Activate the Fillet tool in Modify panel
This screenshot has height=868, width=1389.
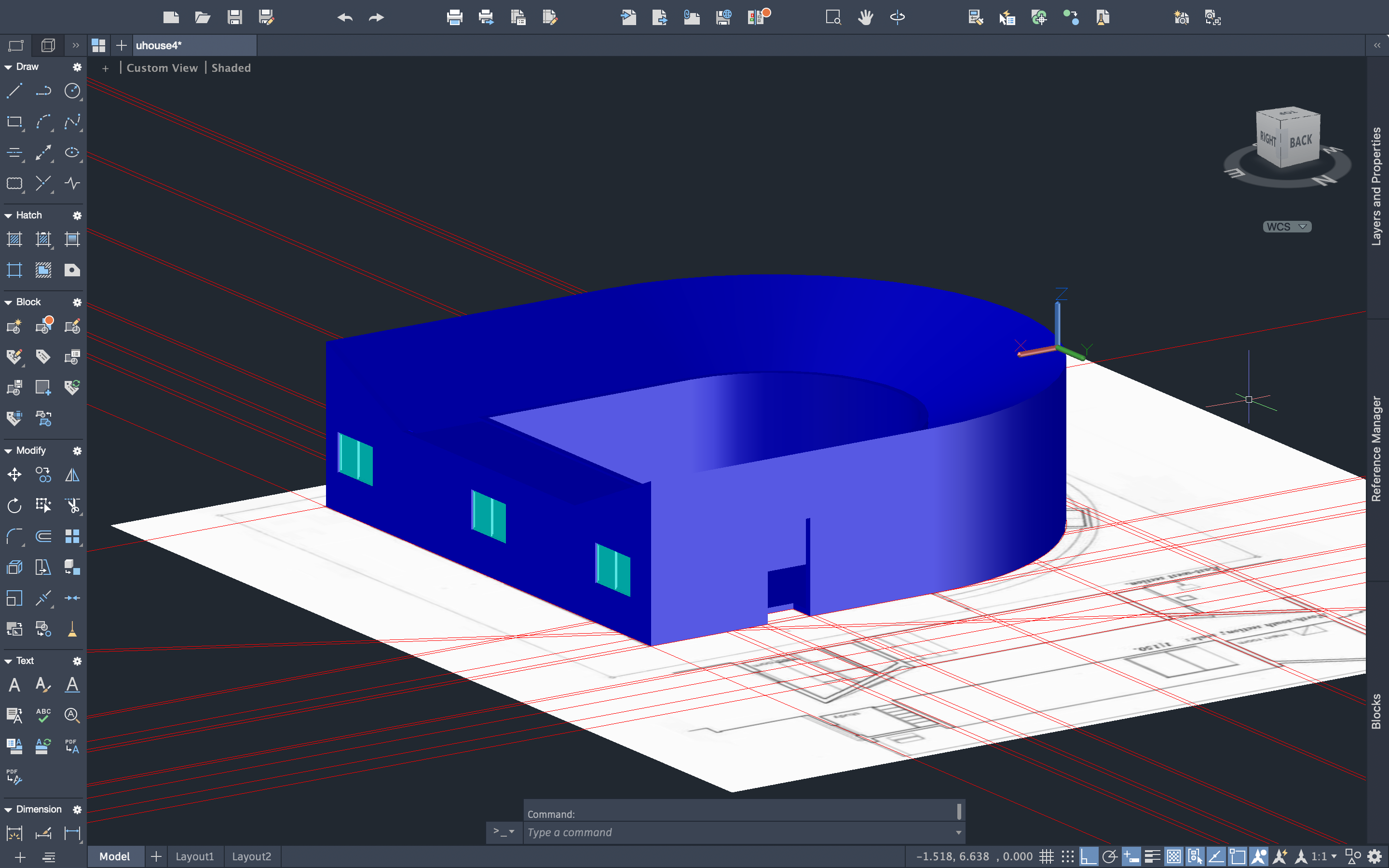14,537
